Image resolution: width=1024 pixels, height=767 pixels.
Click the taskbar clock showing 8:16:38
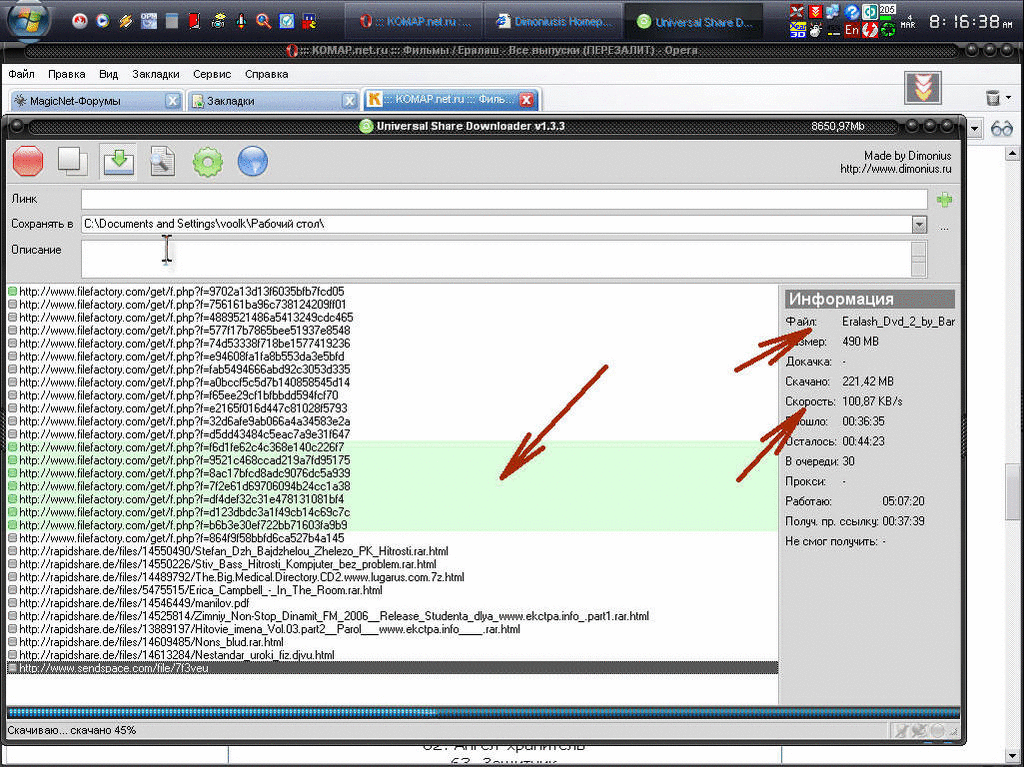tap(973, 22)
